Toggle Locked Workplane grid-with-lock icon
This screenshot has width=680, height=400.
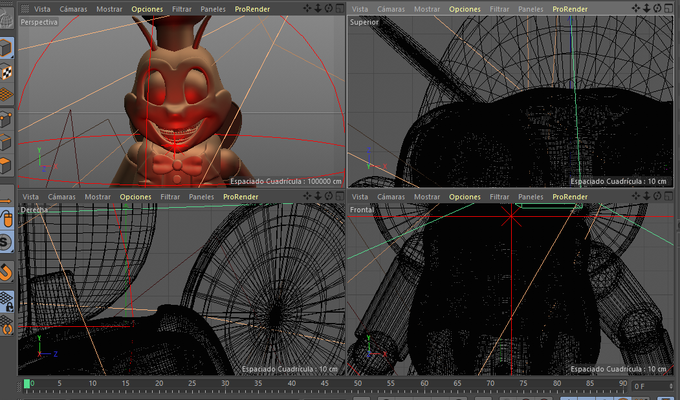(x=6, y=302)
